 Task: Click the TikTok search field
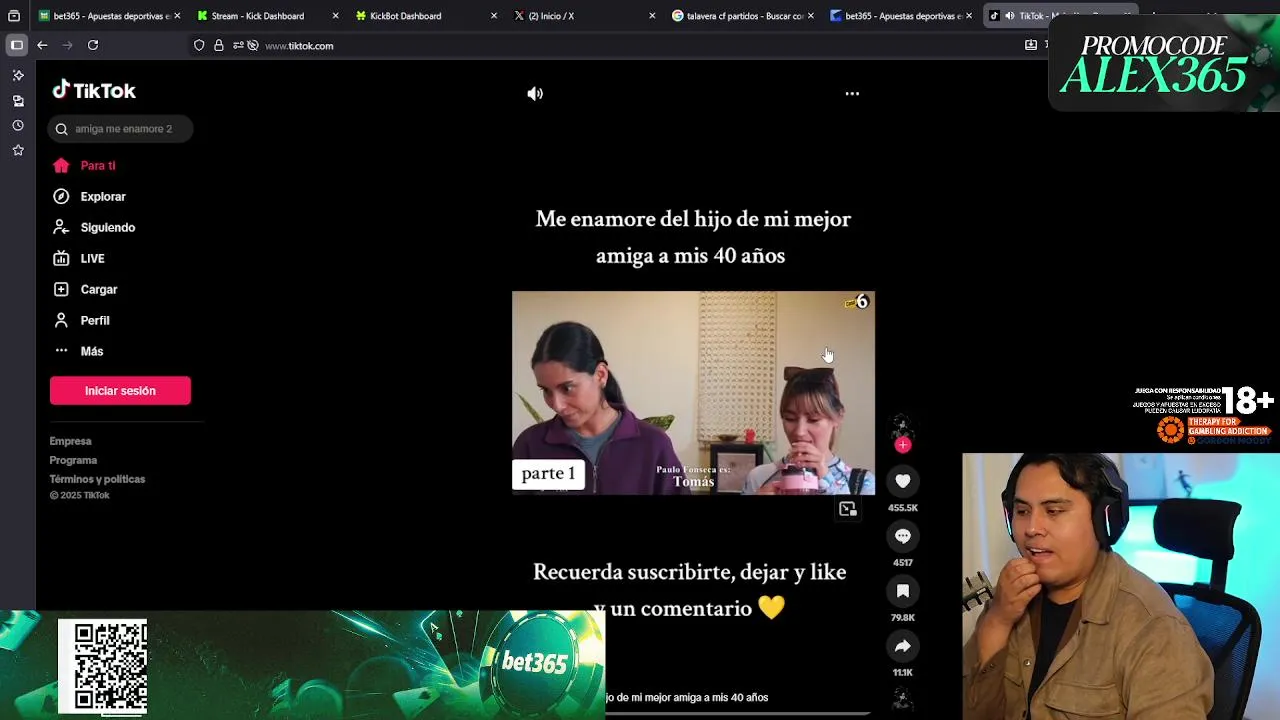pos(120,129)
